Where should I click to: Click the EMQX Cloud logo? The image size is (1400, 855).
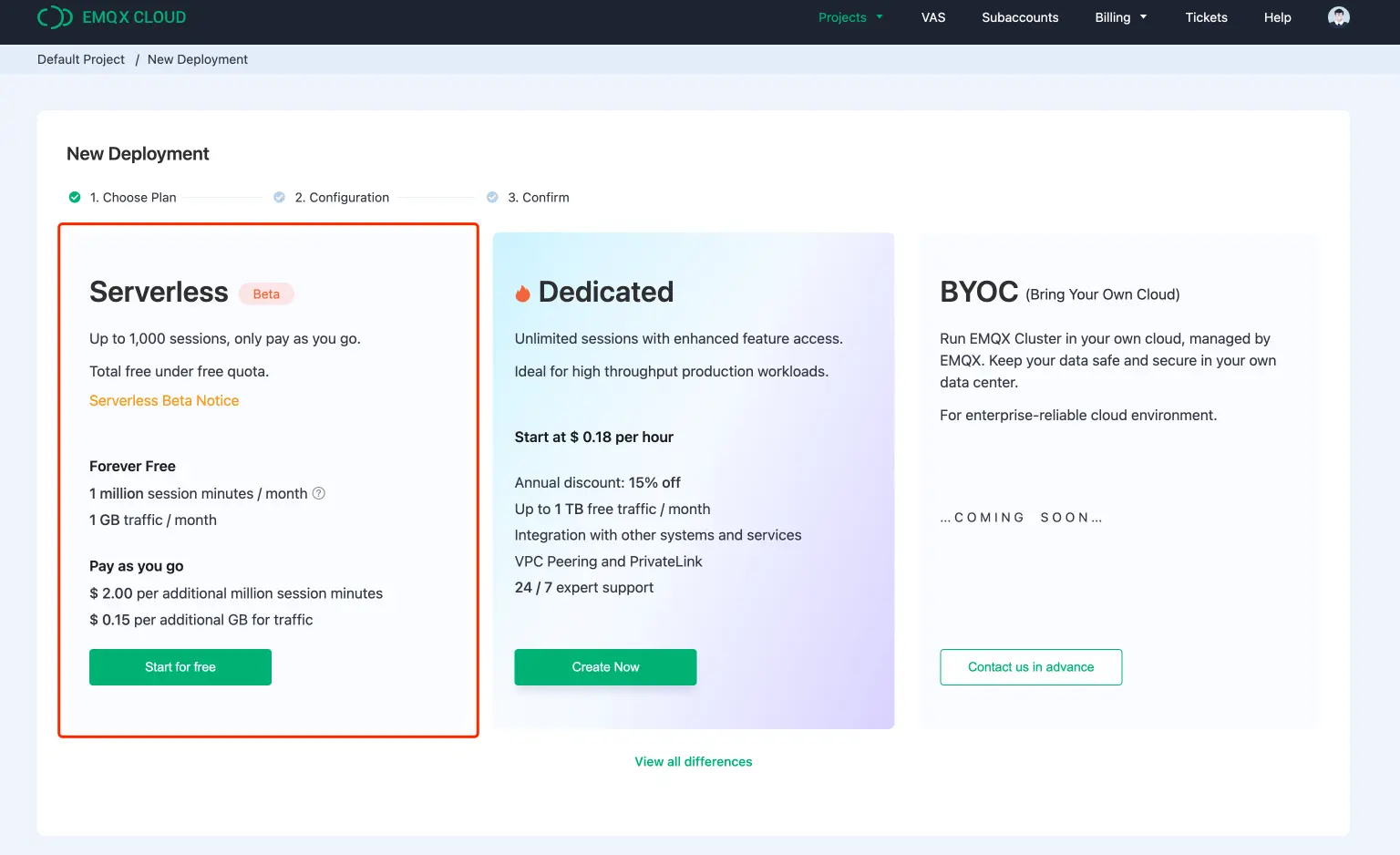[111, 16]
